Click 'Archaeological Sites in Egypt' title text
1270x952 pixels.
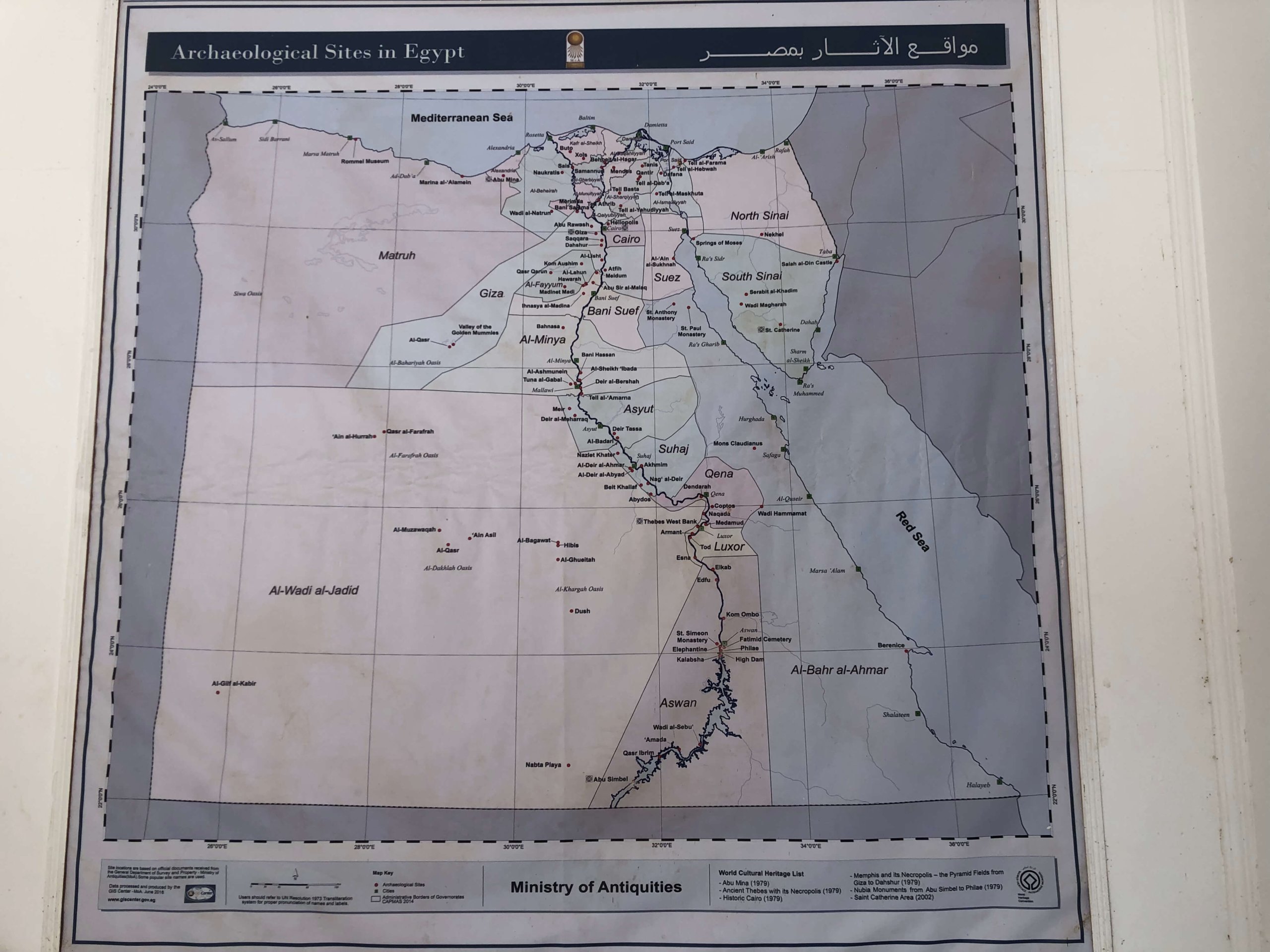click(x=317, y=52)
